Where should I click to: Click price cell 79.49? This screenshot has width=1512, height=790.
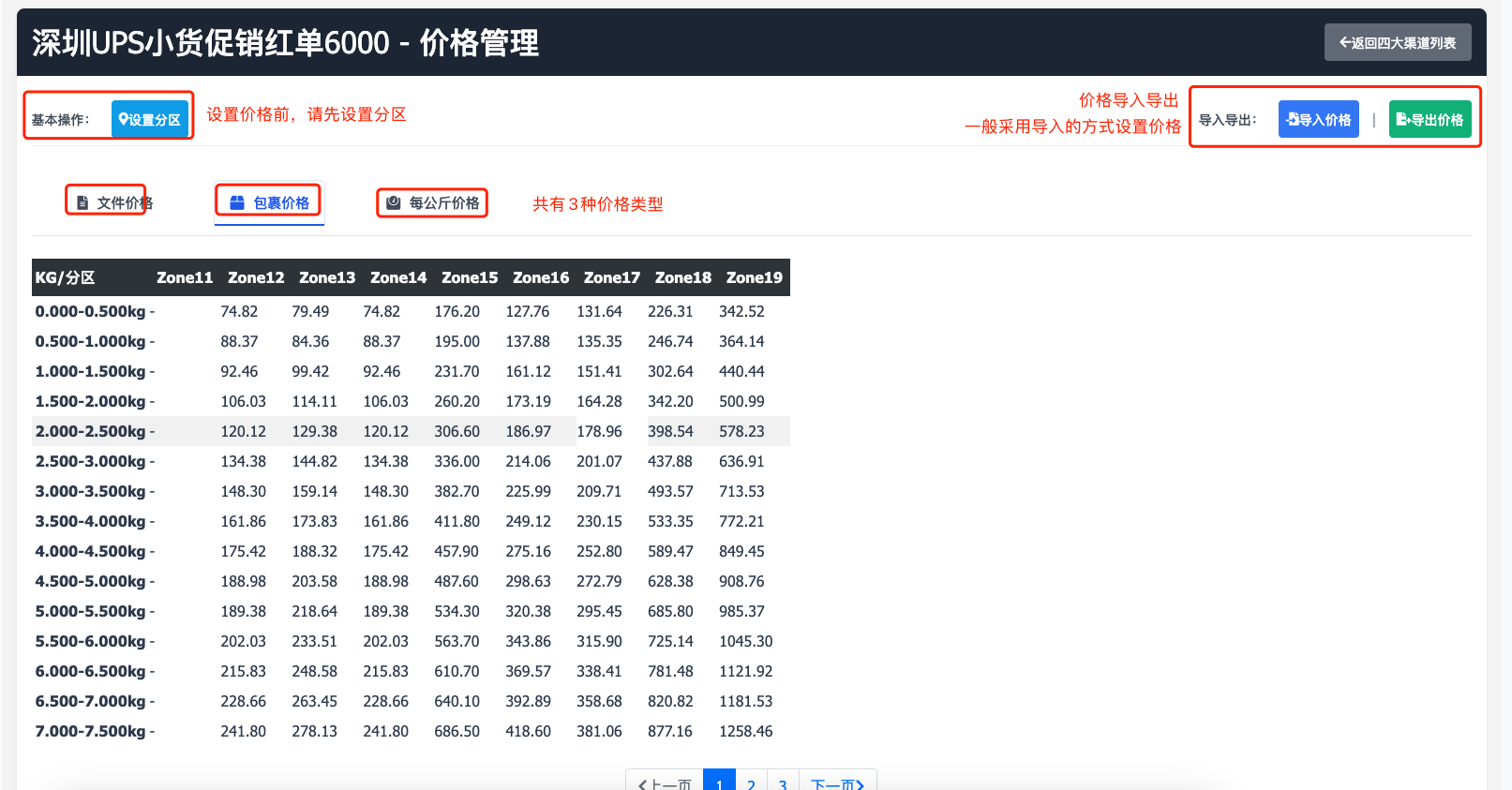click(x=310, y=311)
